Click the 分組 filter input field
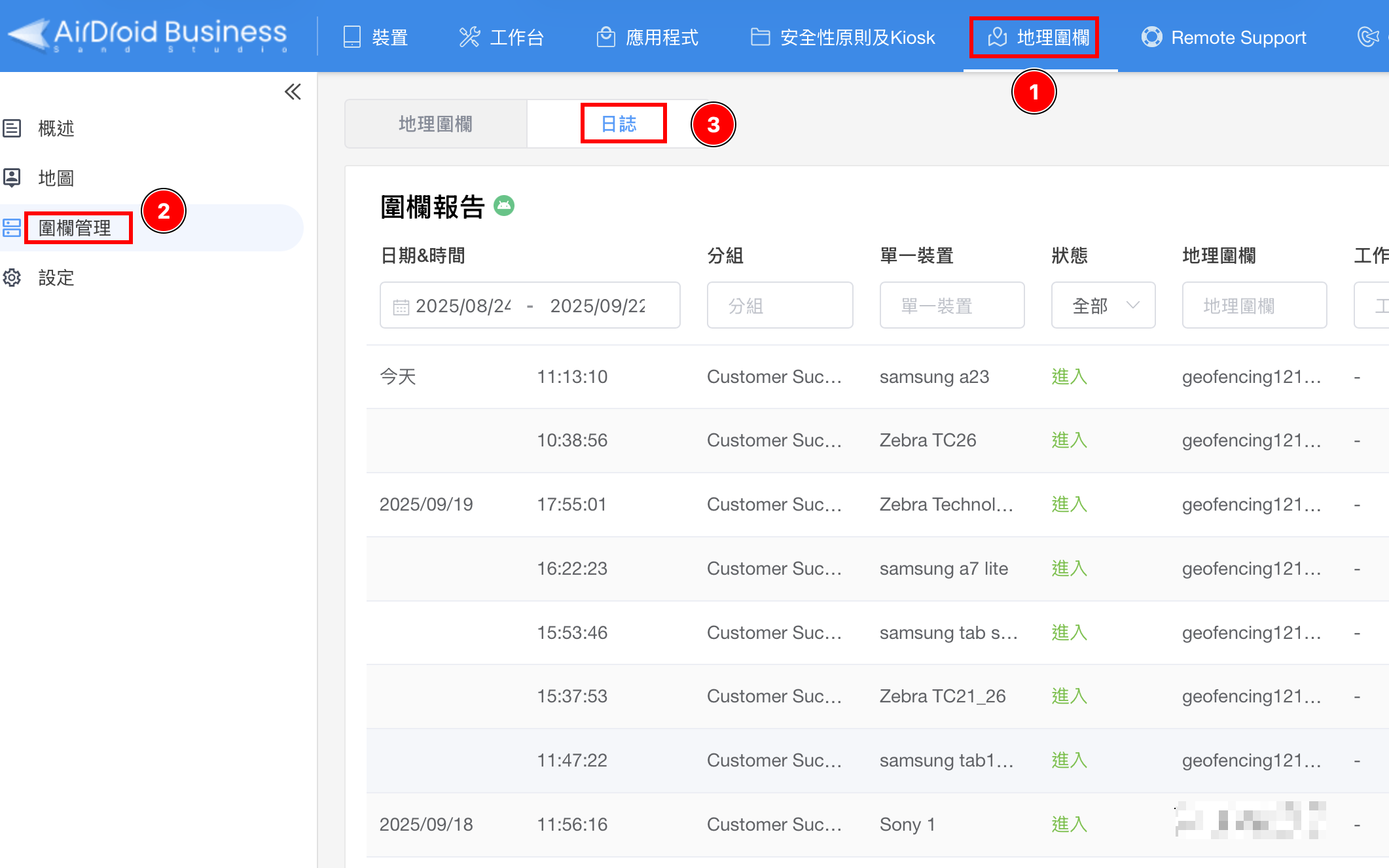Screen dimensions: 1389x868 (x=780, y=305)
